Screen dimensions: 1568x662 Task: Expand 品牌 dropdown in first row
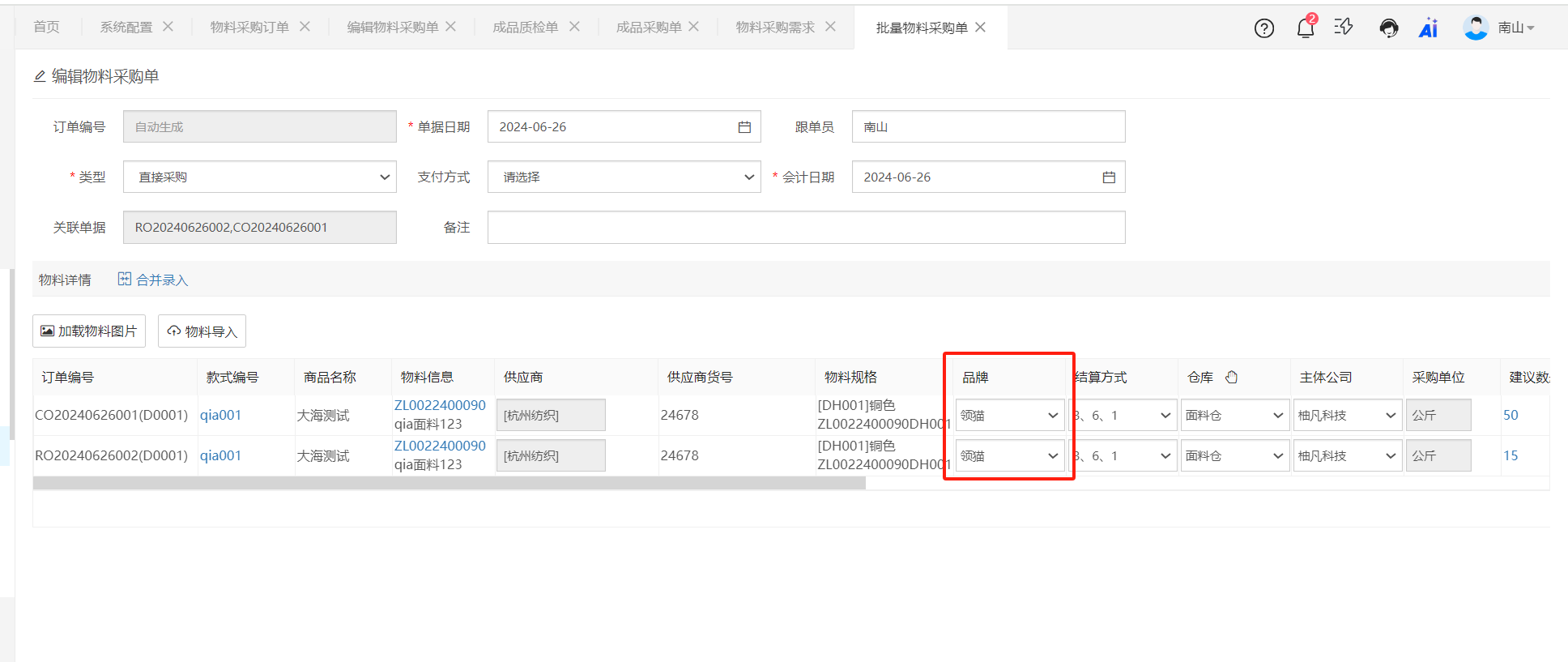[x=1009, y=416]
